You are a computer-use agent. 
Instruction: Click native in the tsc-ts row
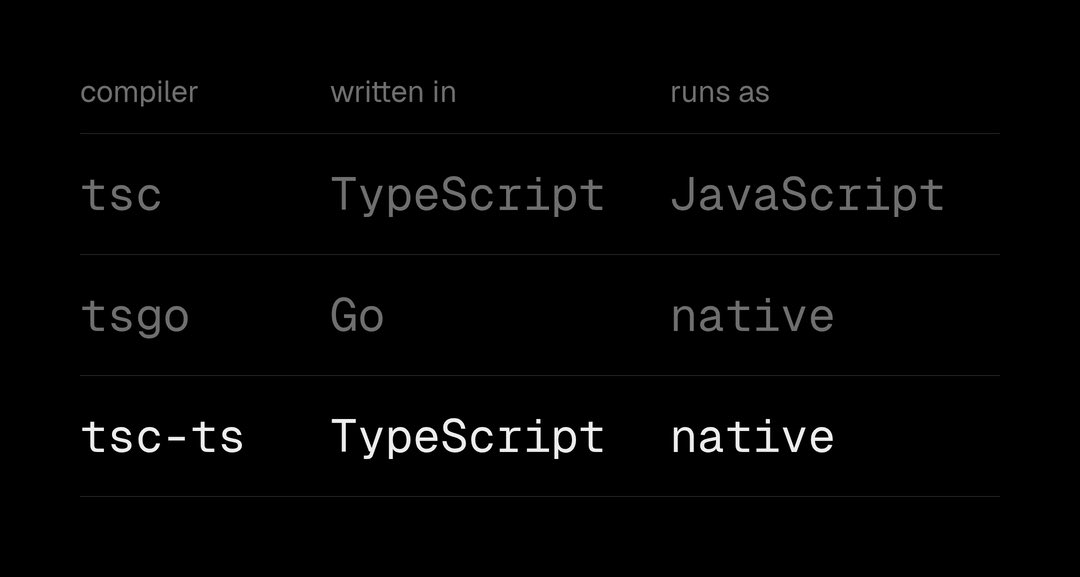tap(753, 437)
